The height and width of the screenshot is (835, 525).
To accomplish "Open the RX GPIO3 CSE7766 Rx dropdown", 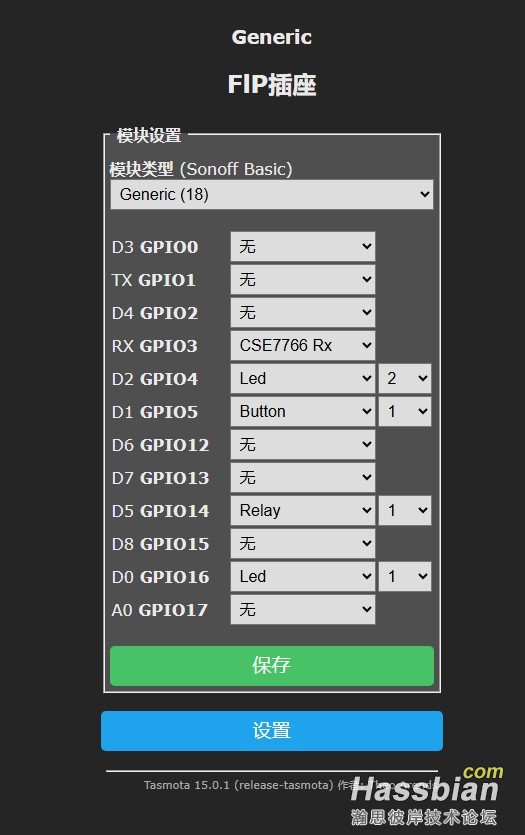I will [x=302, y=346].
